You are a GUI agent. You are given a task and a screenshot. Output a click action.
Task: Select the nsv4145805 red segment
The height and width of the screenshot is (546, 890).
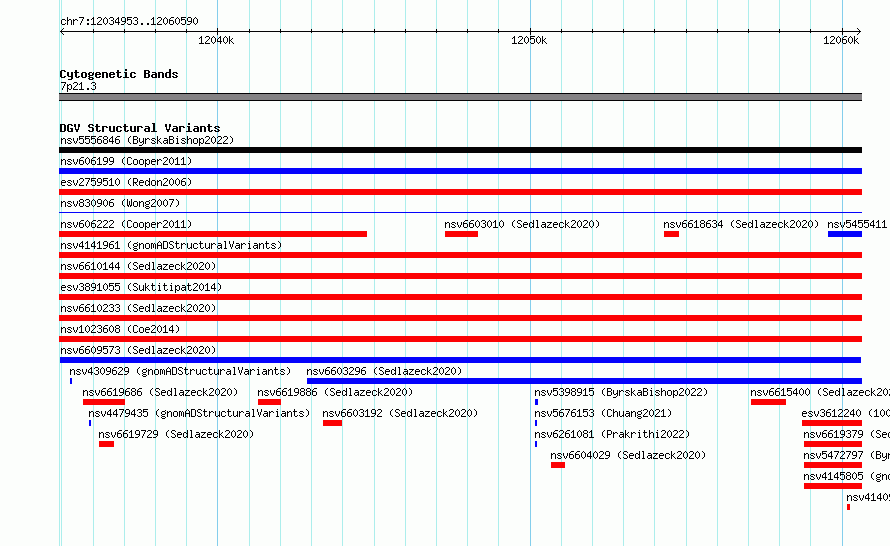click(x=833, y=486)
